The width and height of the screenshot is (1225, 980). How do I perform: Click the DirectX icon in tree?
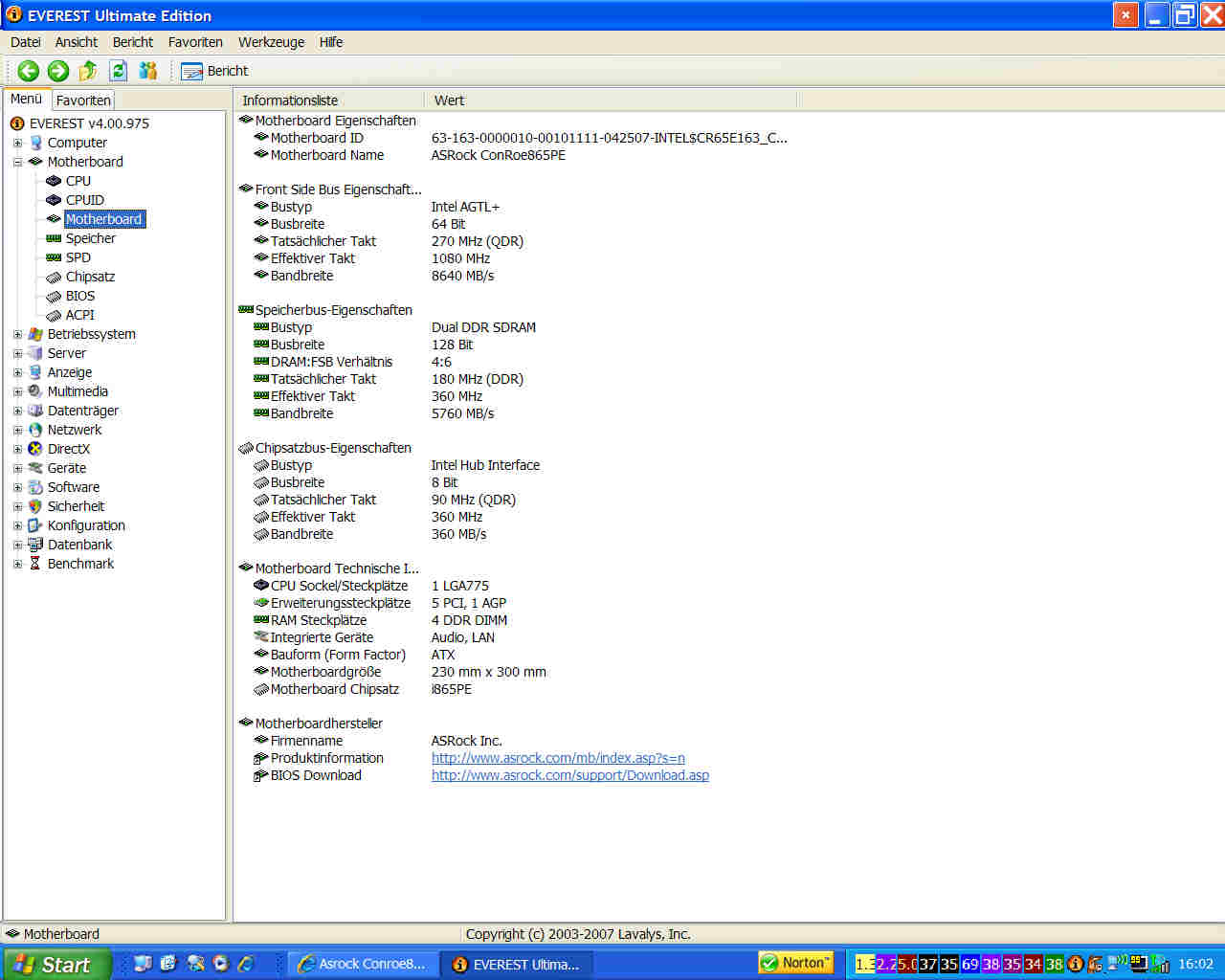point(35,449)
